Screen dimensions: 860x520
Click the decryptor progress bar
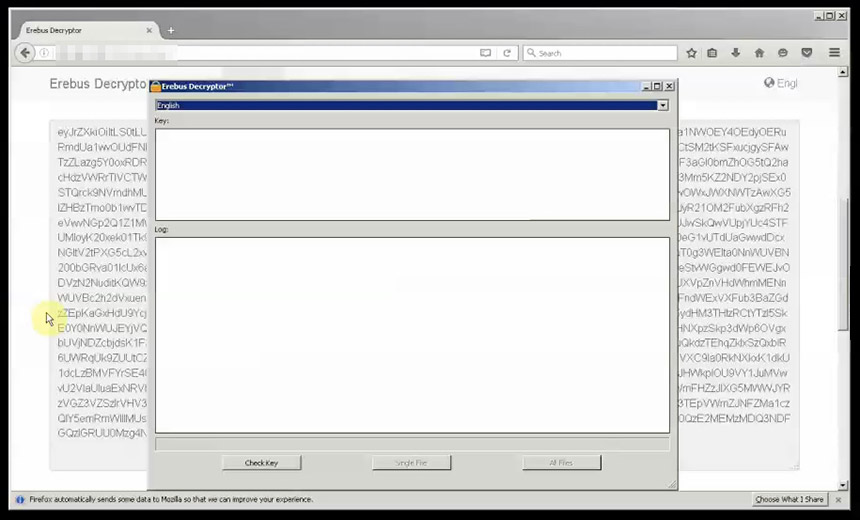(412, 444)
